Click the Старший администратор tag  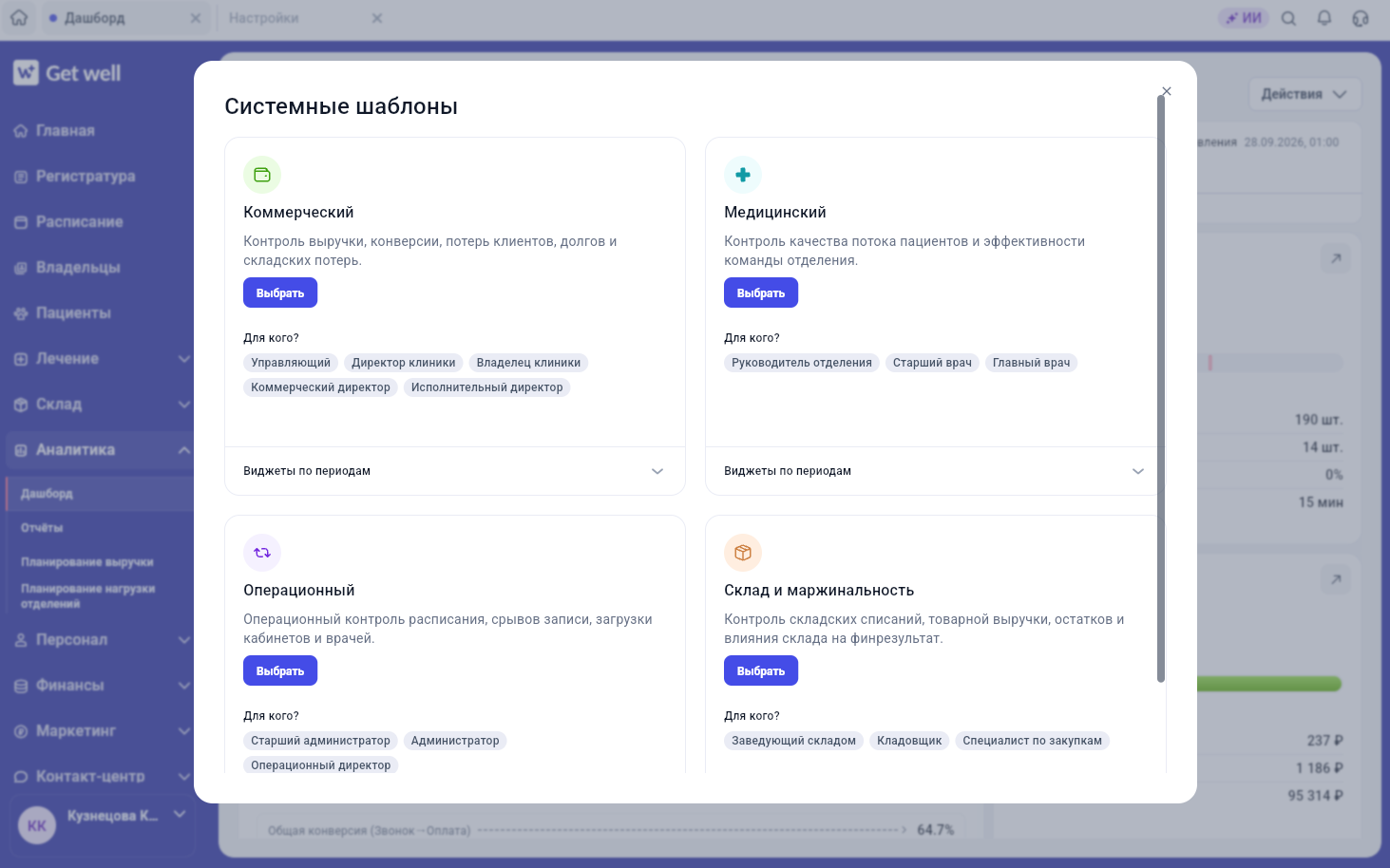tap(320, 741)
